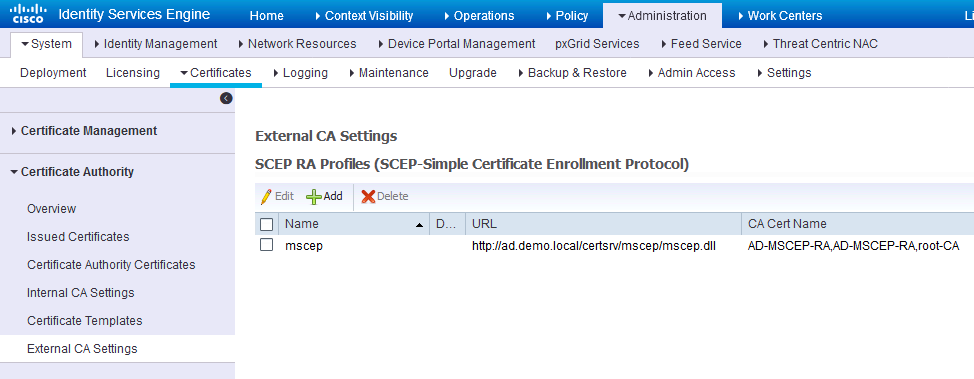Click the mscep profile name
Viewport: 974px width, 379px height.
coord(304,245)
